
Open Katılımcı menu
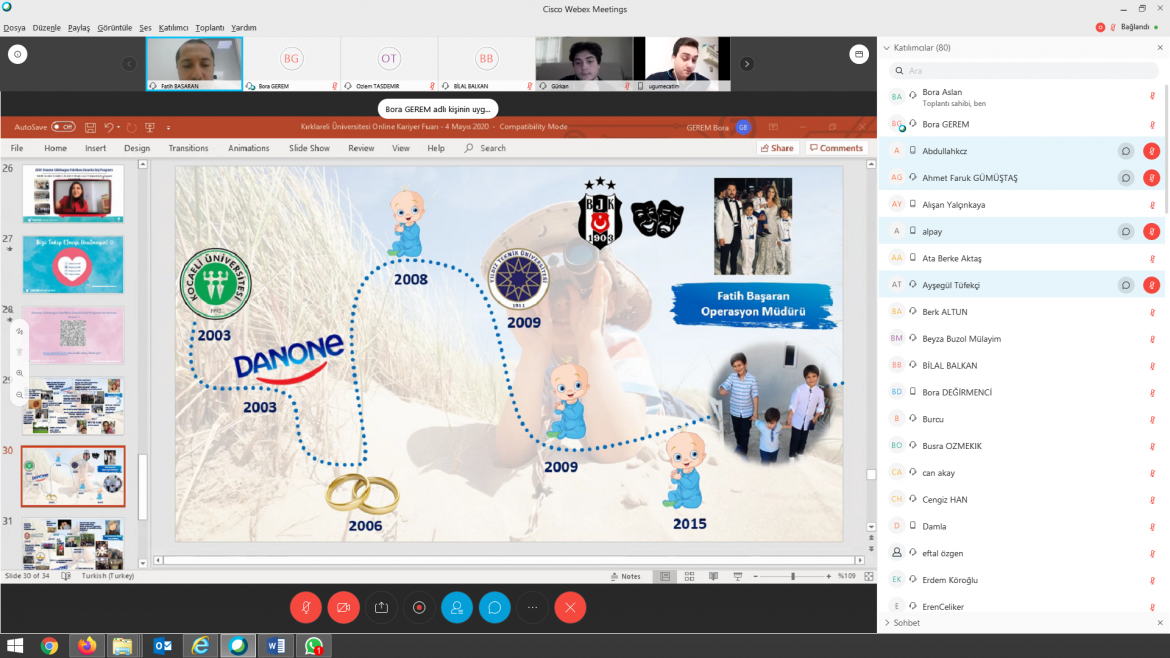[x=173, y=28]
